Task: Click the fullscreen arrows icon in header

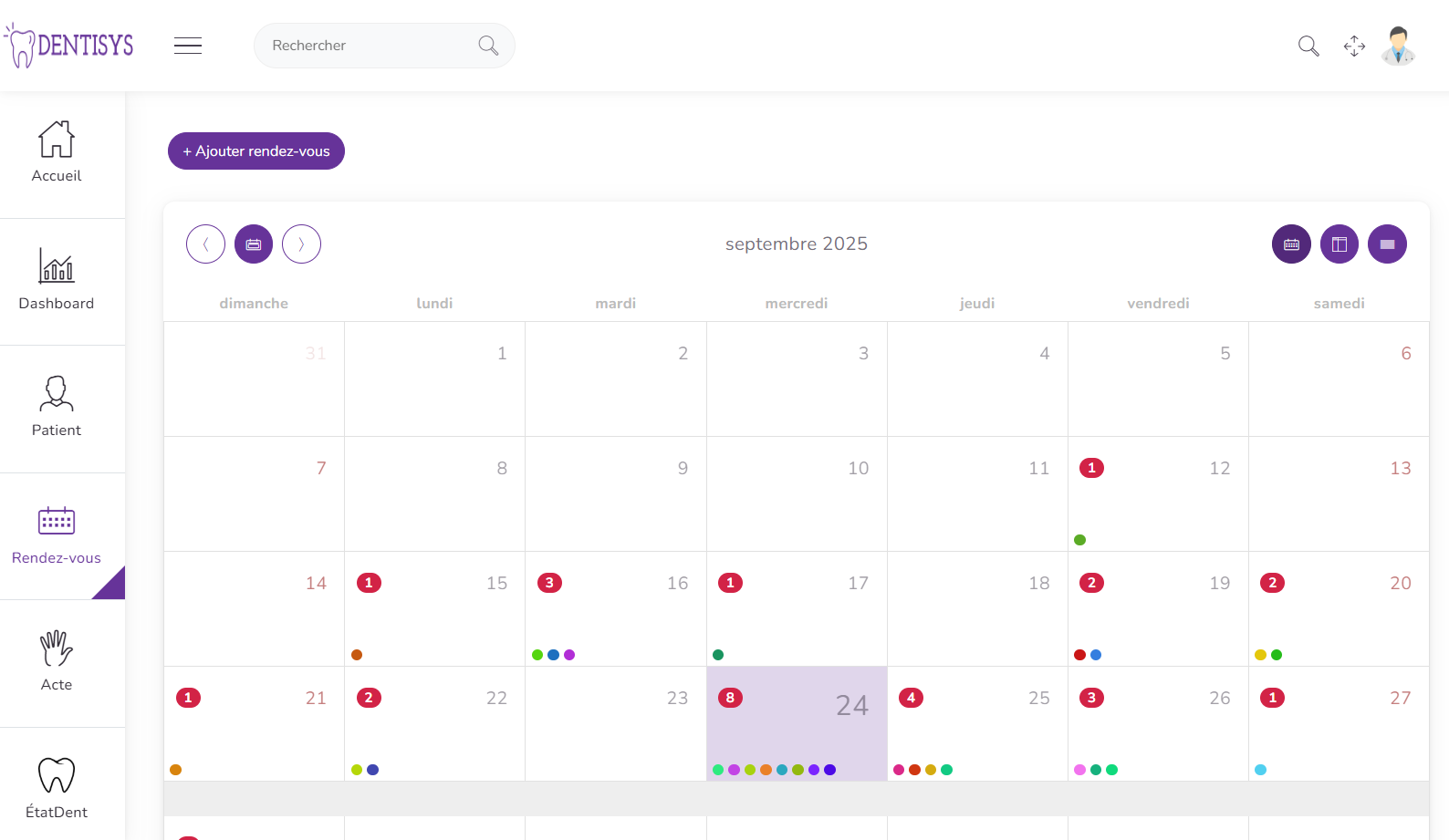Action: 1354,46
